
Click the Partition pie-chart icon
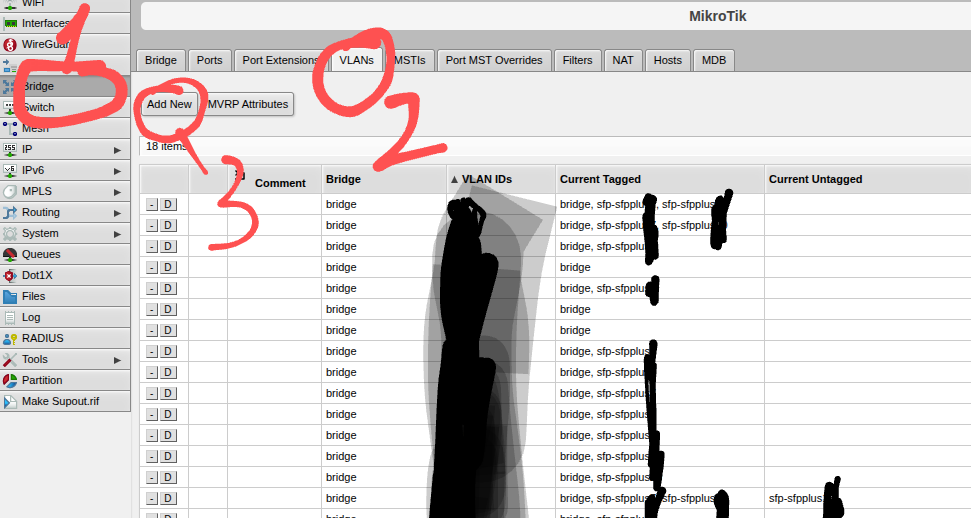10,381
